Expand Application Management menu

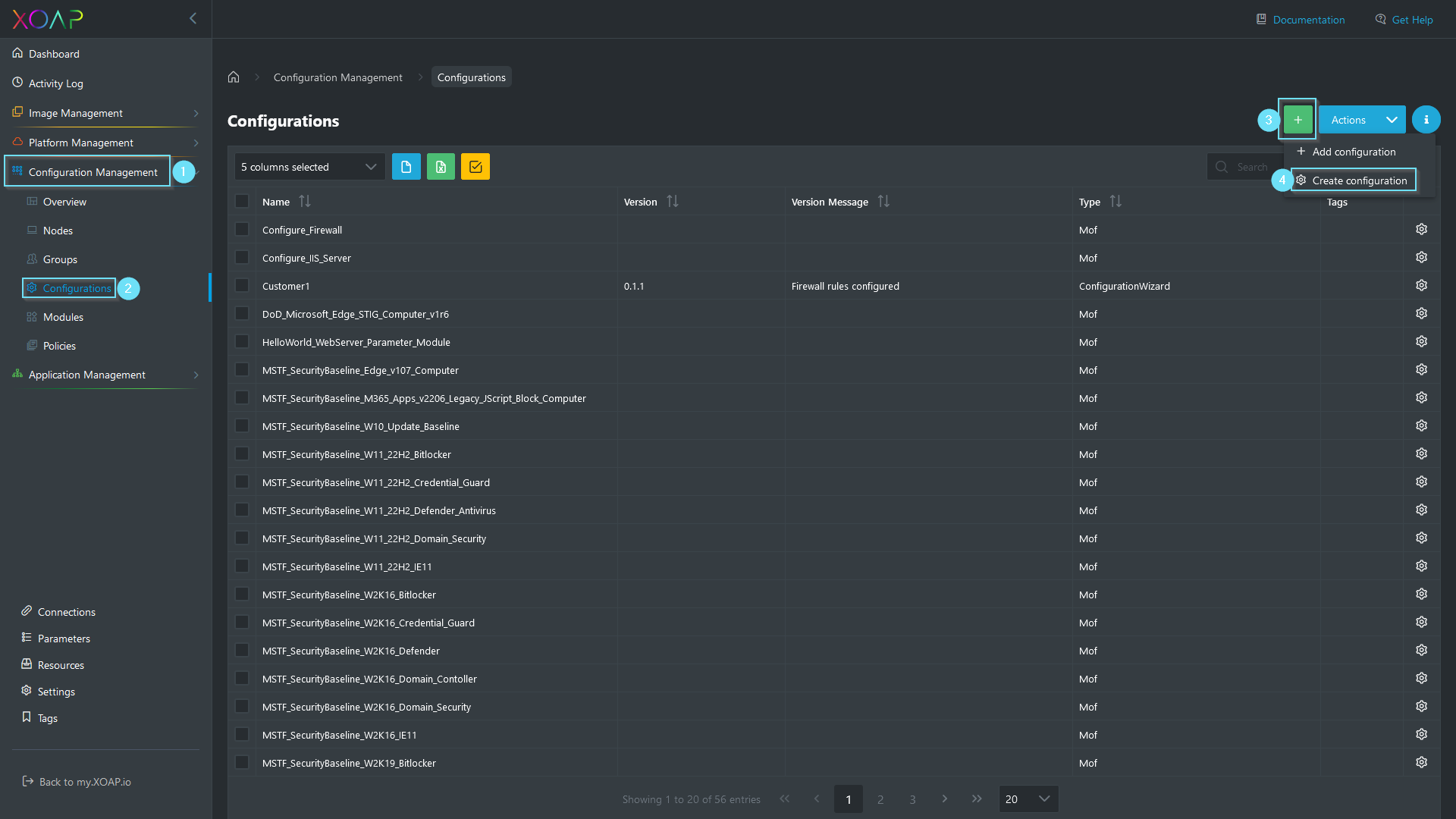click(x=106, y=375)
